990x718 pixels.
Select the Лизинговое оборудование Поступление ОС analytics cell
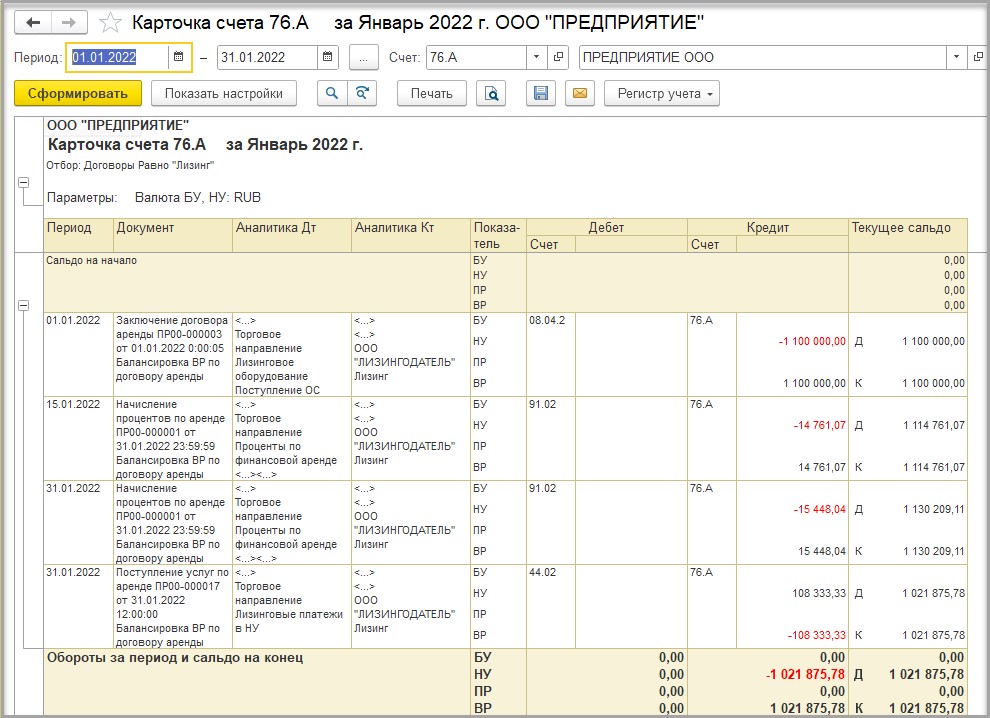point(291,355)
